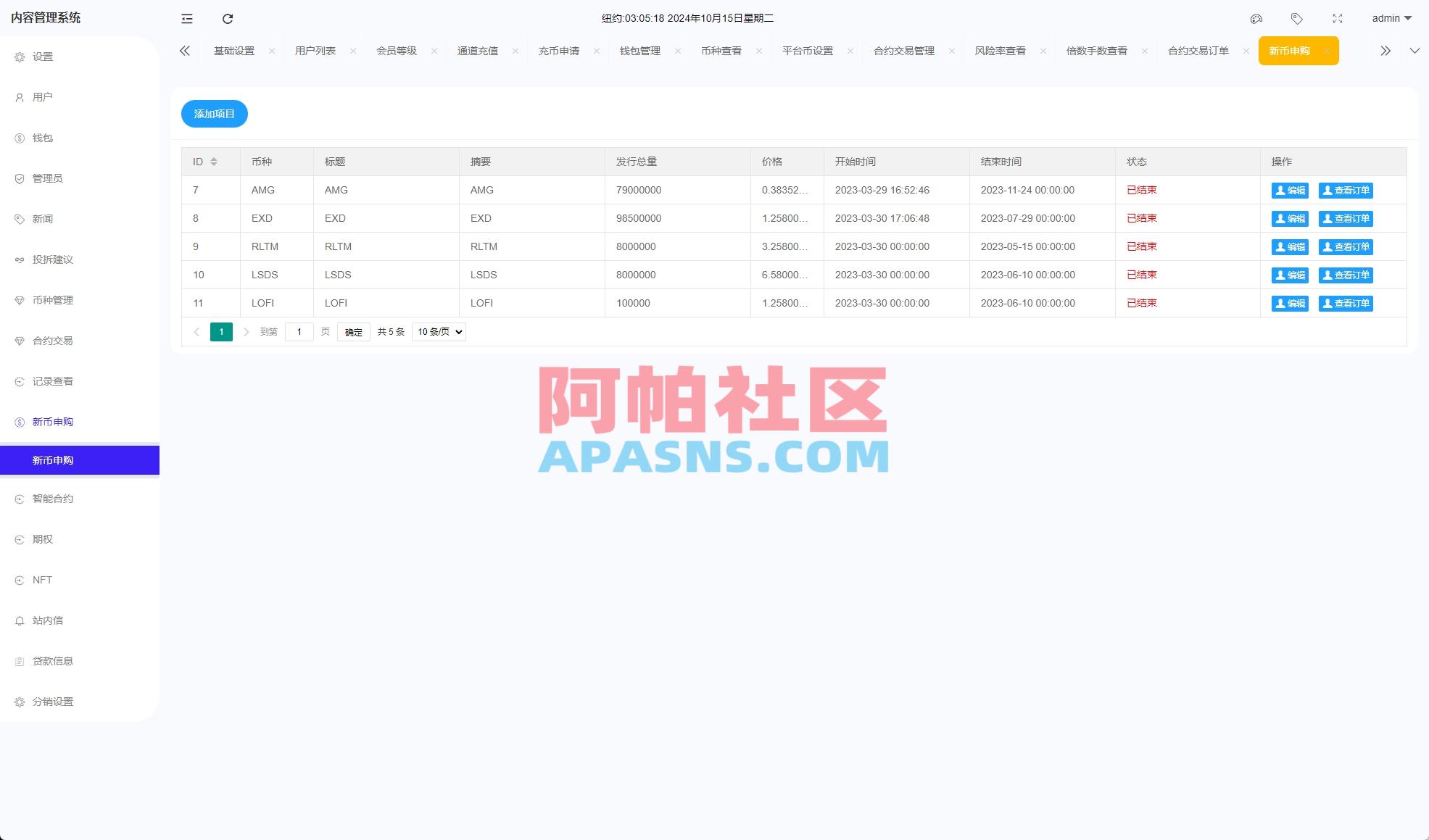Click the 添加项目 button

tap(214, 113)
